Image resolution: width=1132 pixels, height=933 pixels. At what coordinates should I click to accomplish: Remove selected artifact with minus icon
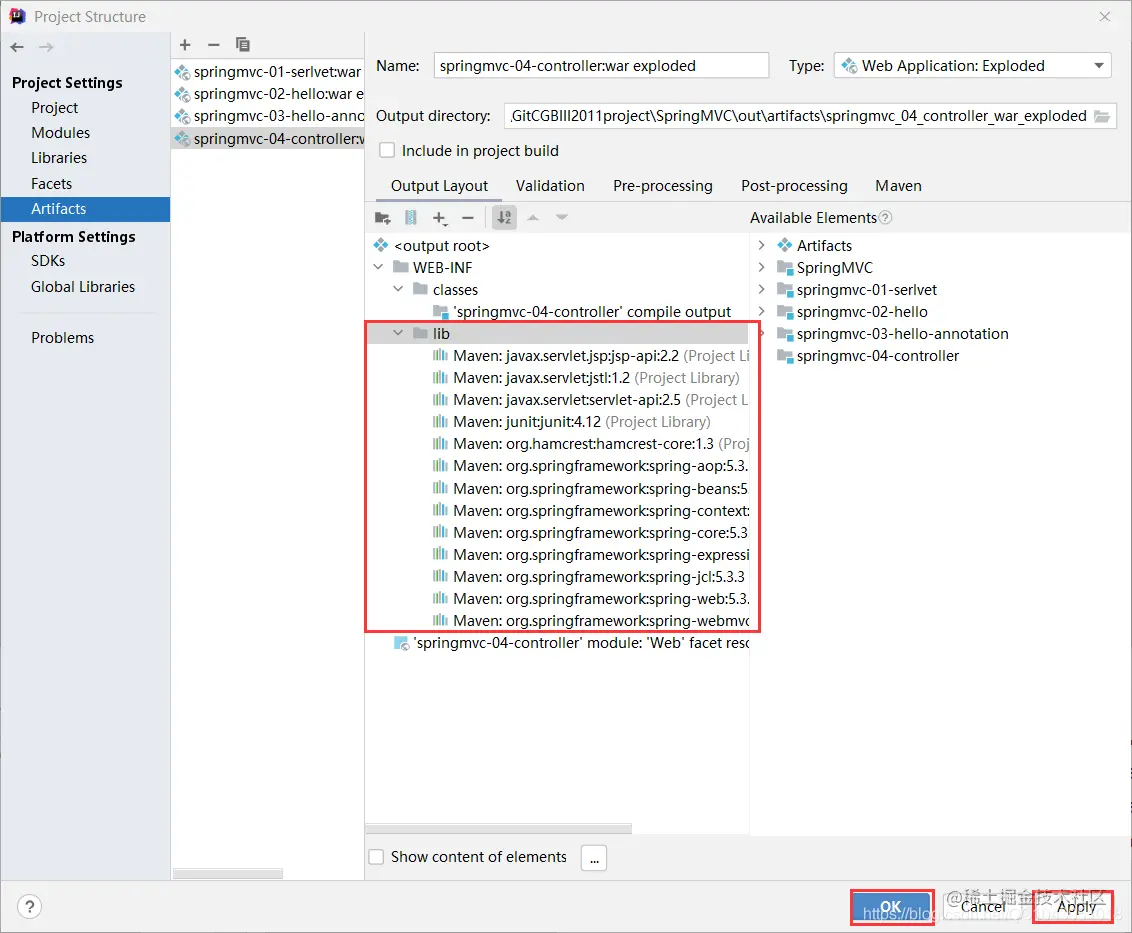click(214, 45)
